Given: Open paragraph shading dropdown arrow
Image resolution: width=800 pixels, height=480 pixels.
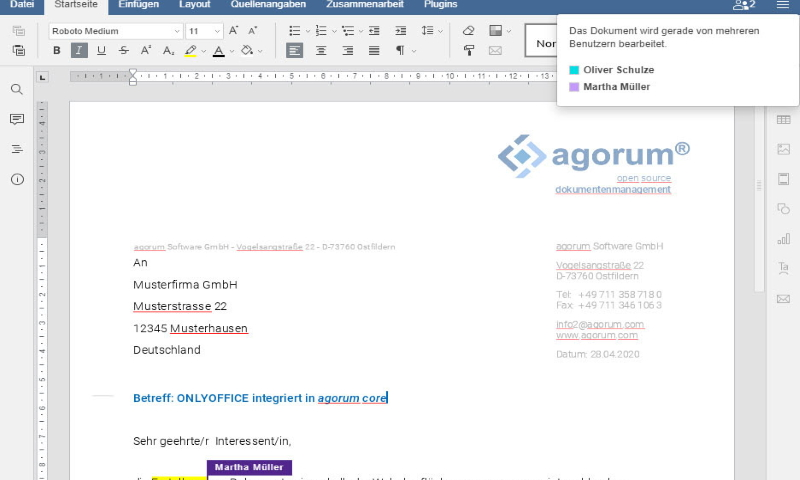Looking at the screenshot, I should [x=260, y=51].
